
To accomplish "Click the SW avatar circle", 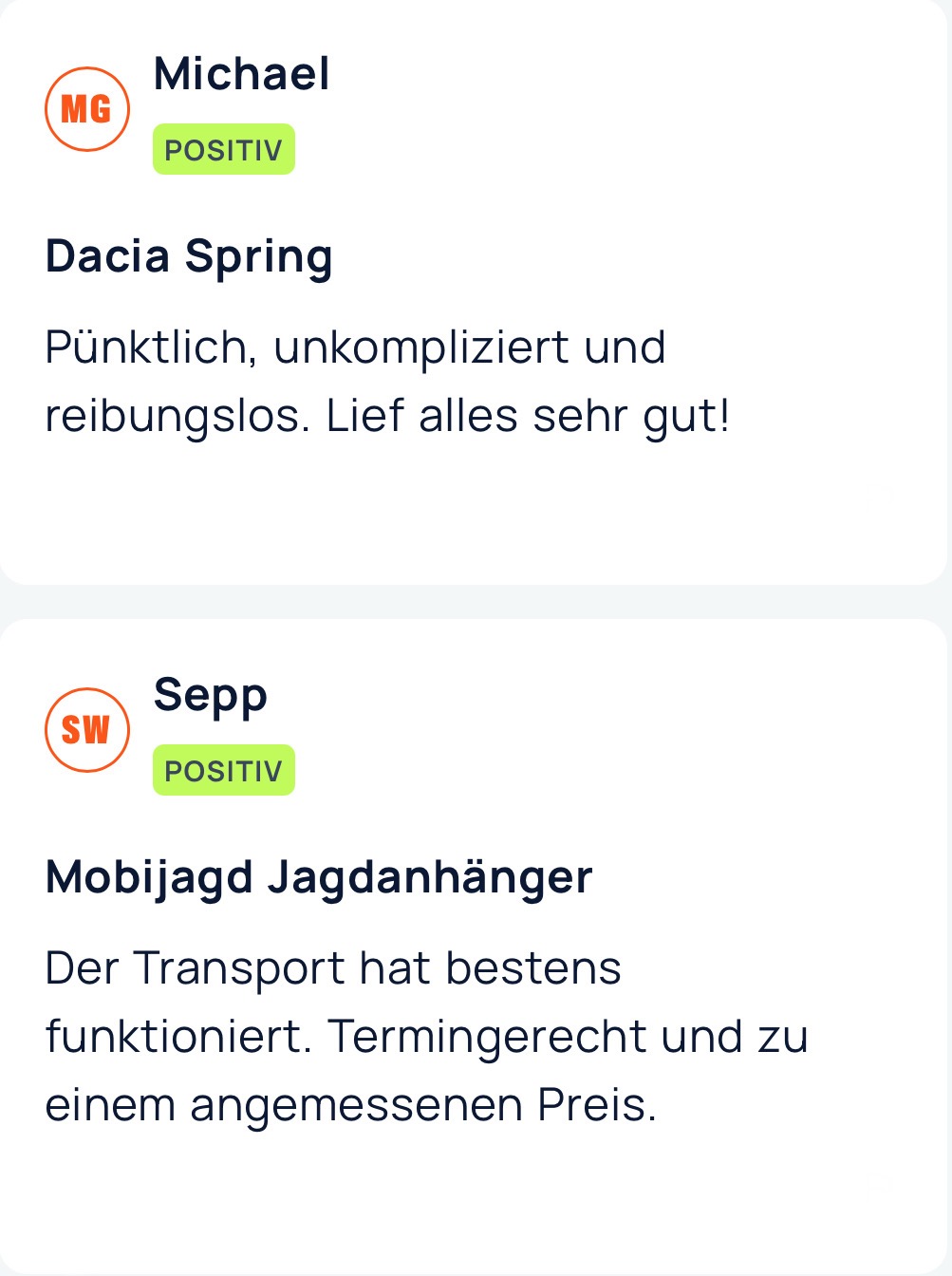I will [x=87, y=730].
